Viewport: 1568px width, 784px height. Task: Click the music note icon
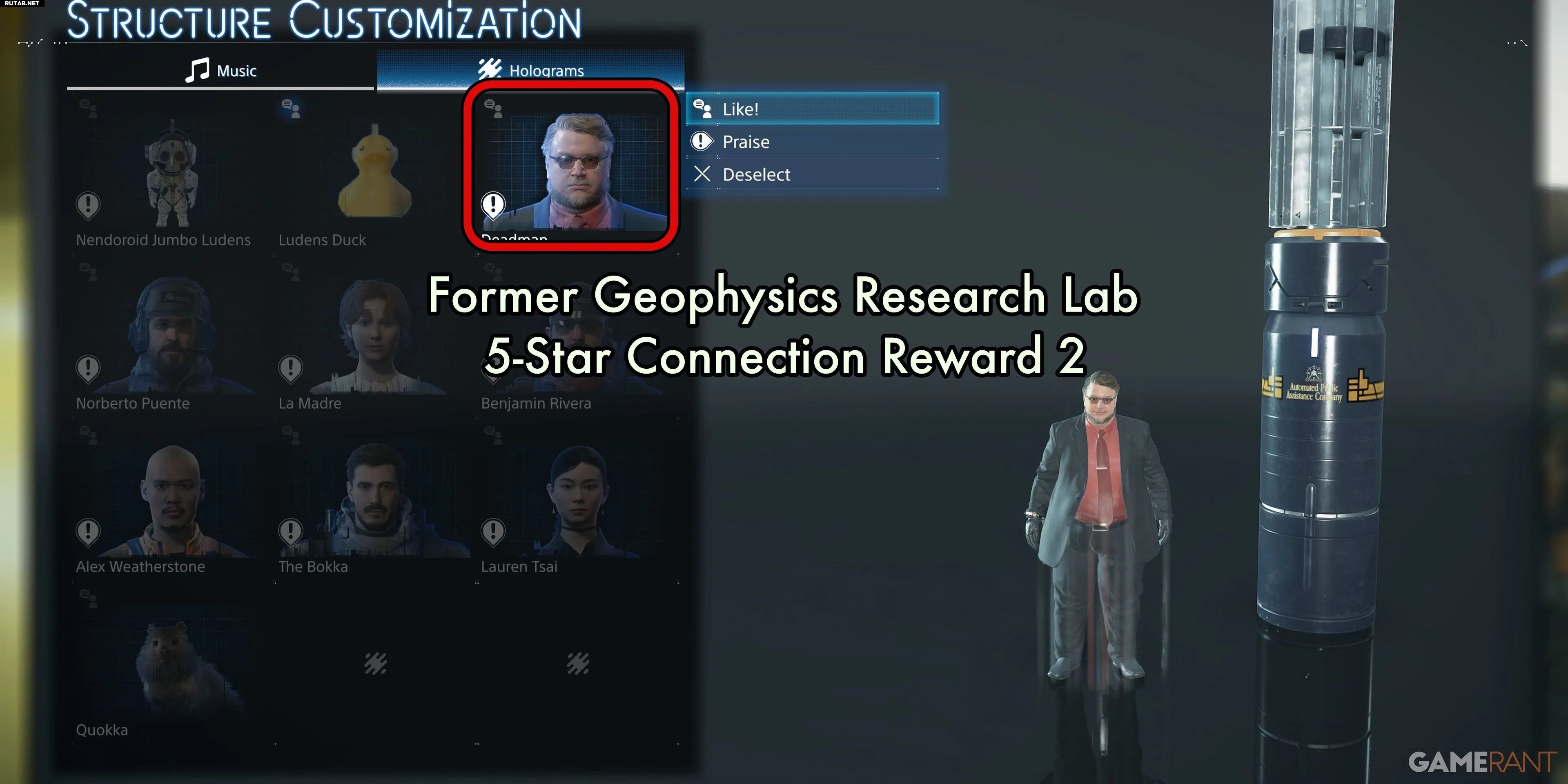pos(197,70)
